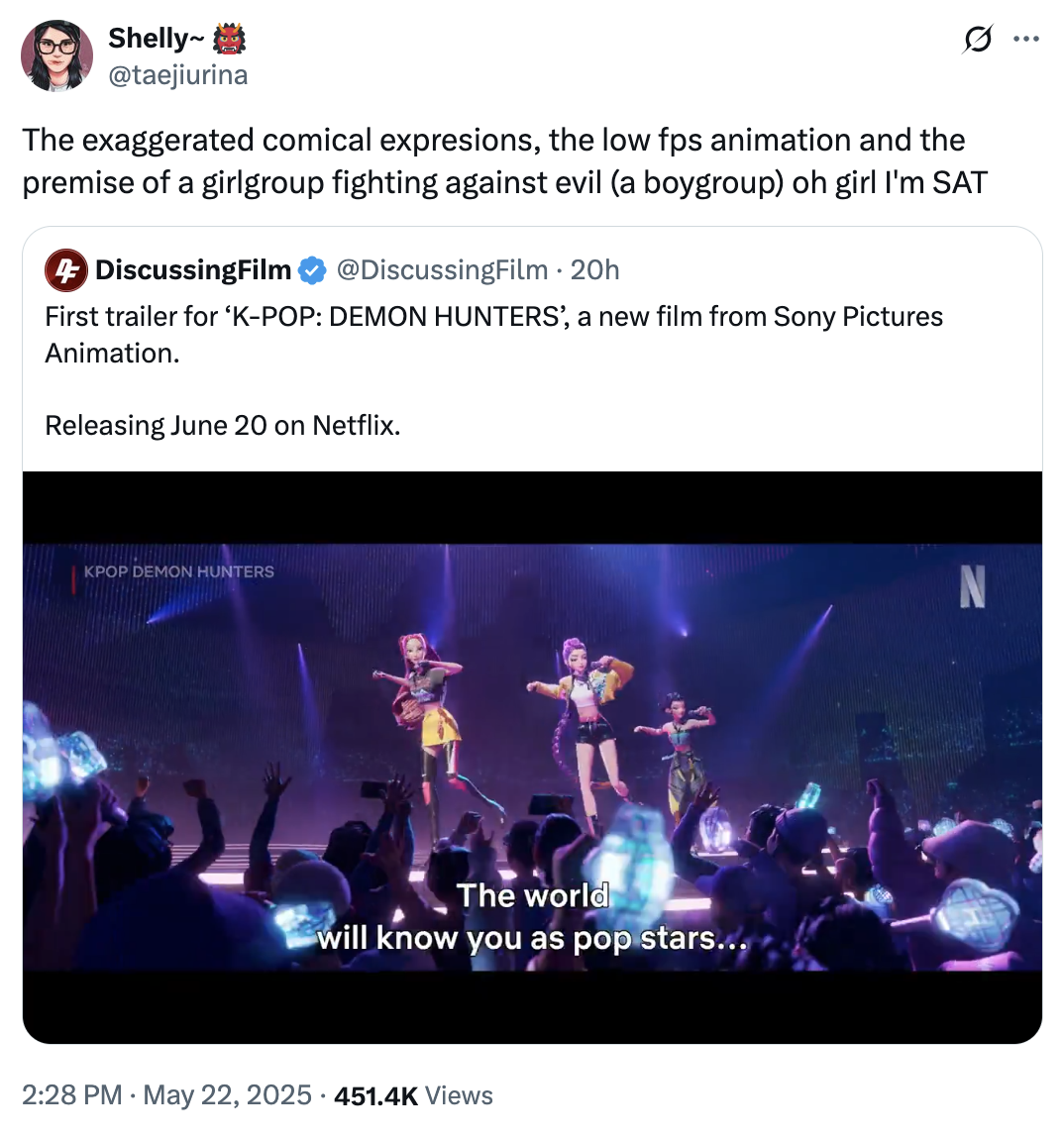Click Shelly's profile avatar picture
Image resolution: width=1064 pixels, height=1137 pixels.
56,55
